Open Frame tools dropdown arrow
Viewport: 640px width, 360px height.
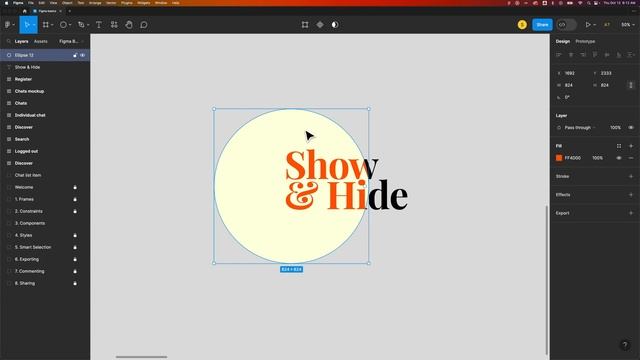click(52, 25)
